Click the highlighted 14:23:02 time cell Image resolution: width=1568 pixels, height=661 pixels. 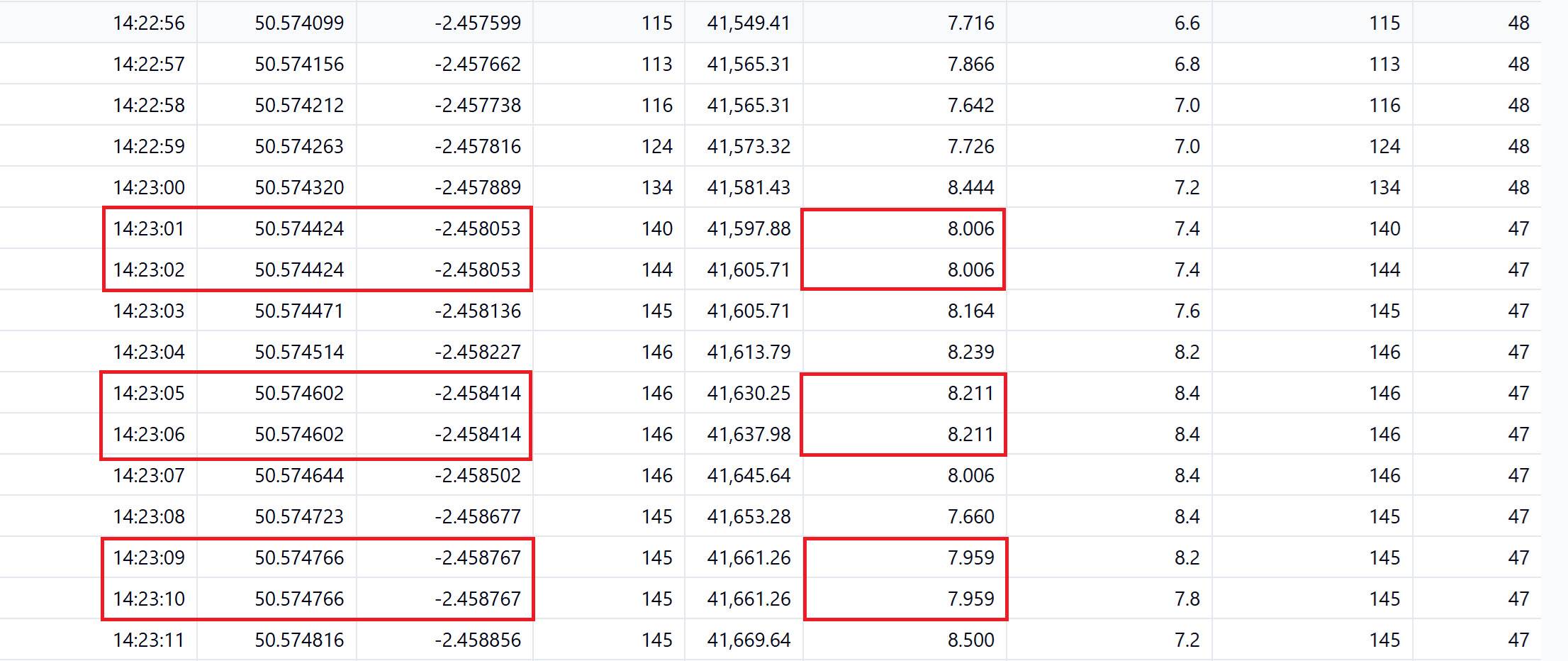point(149,270)
